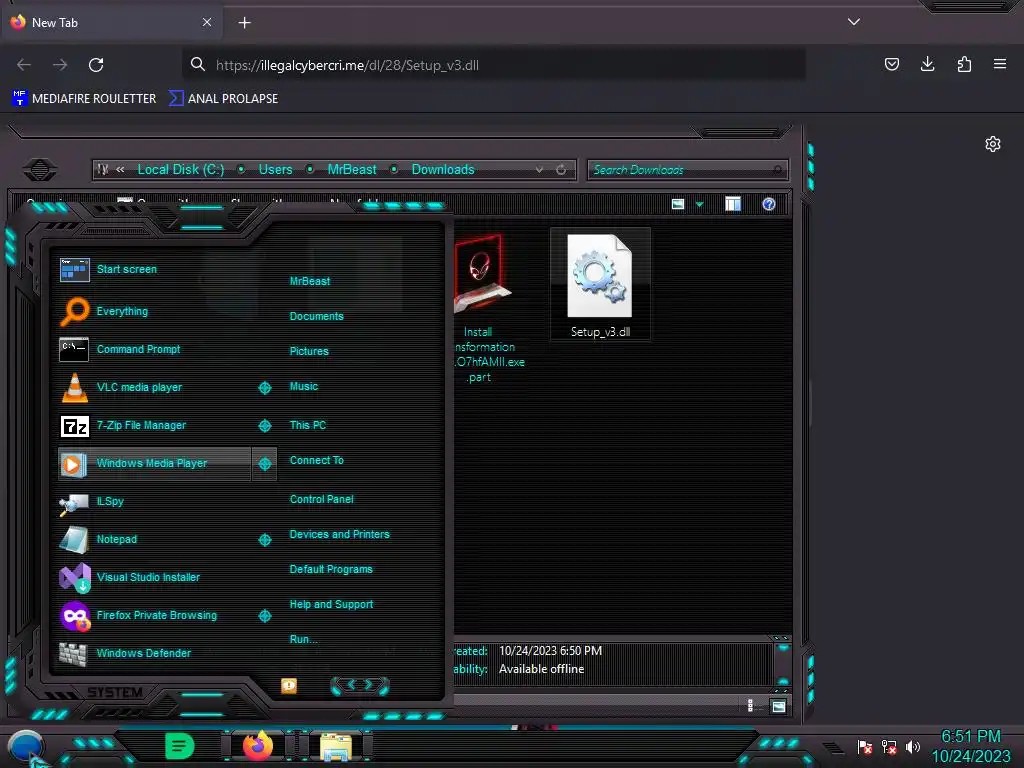Open Default Programs
Screen dimensions: 1024x768
coord(330,569)
